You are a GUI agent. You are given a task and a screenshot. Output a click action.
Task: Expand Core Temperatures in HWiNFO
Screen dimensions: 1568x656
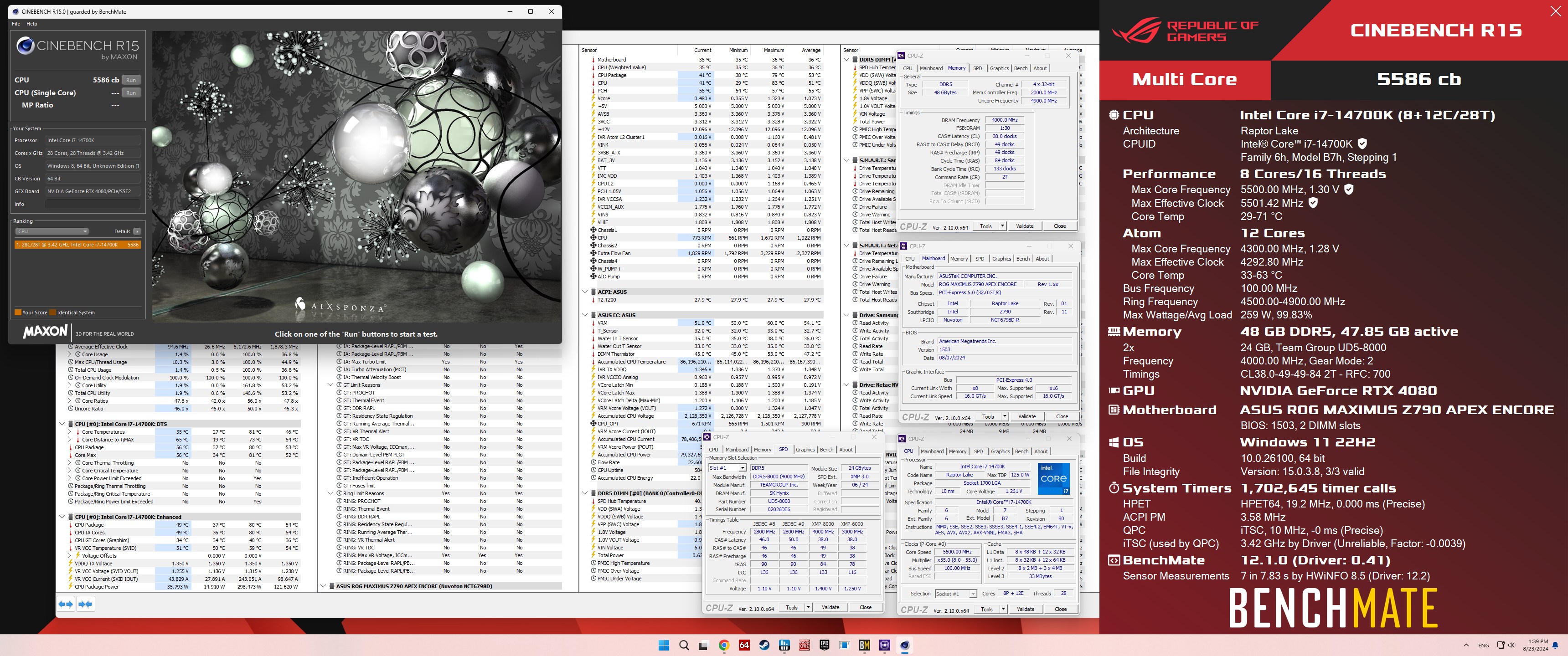click(69, 432)
